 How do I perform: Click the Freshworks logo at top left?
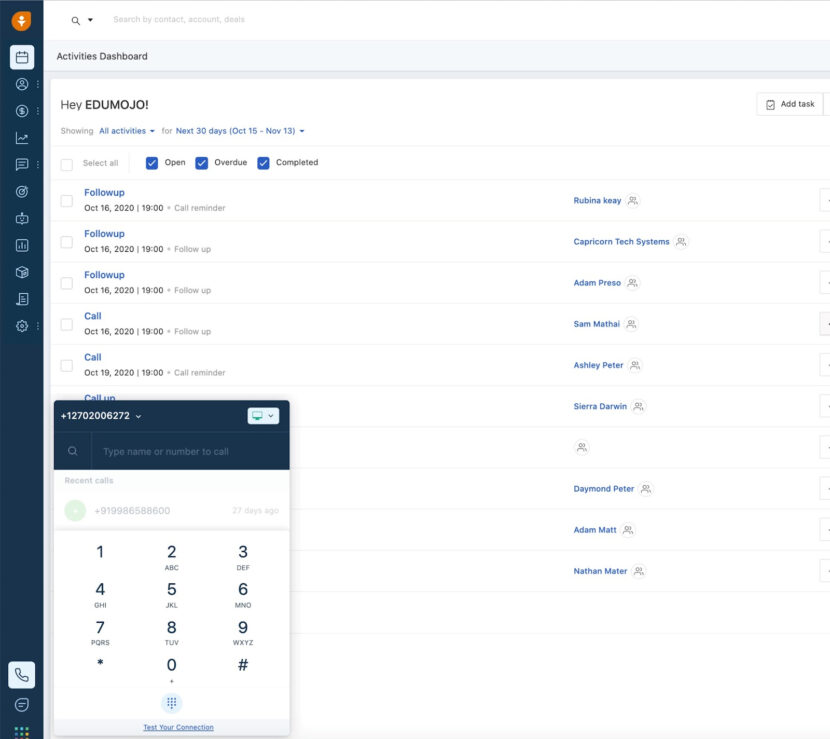pos(21,19)
